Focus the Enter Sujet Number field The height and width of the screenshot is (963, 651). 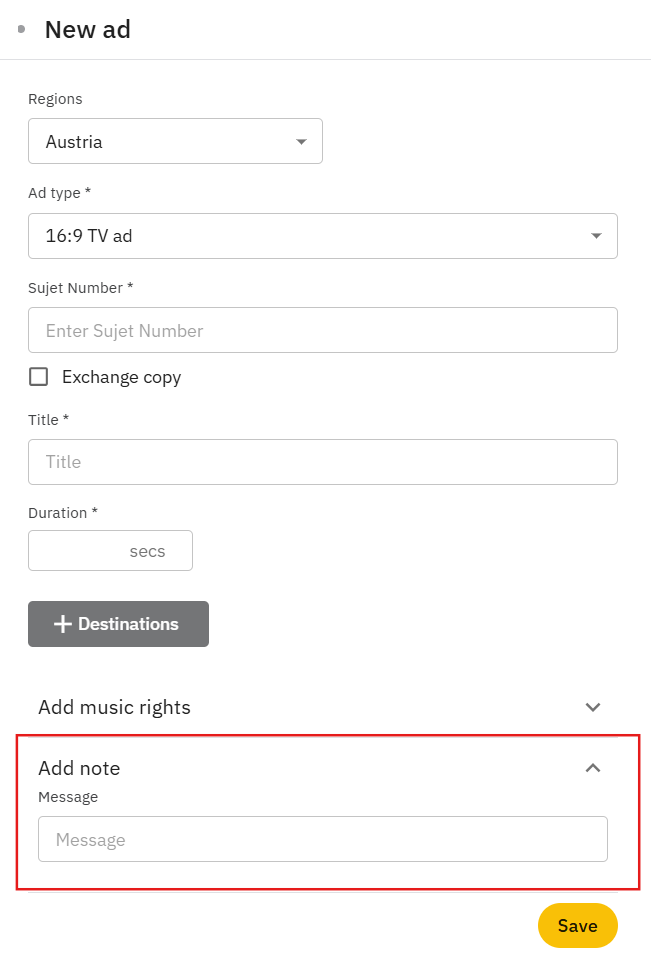pyautogui.click(x=322, y=330)
